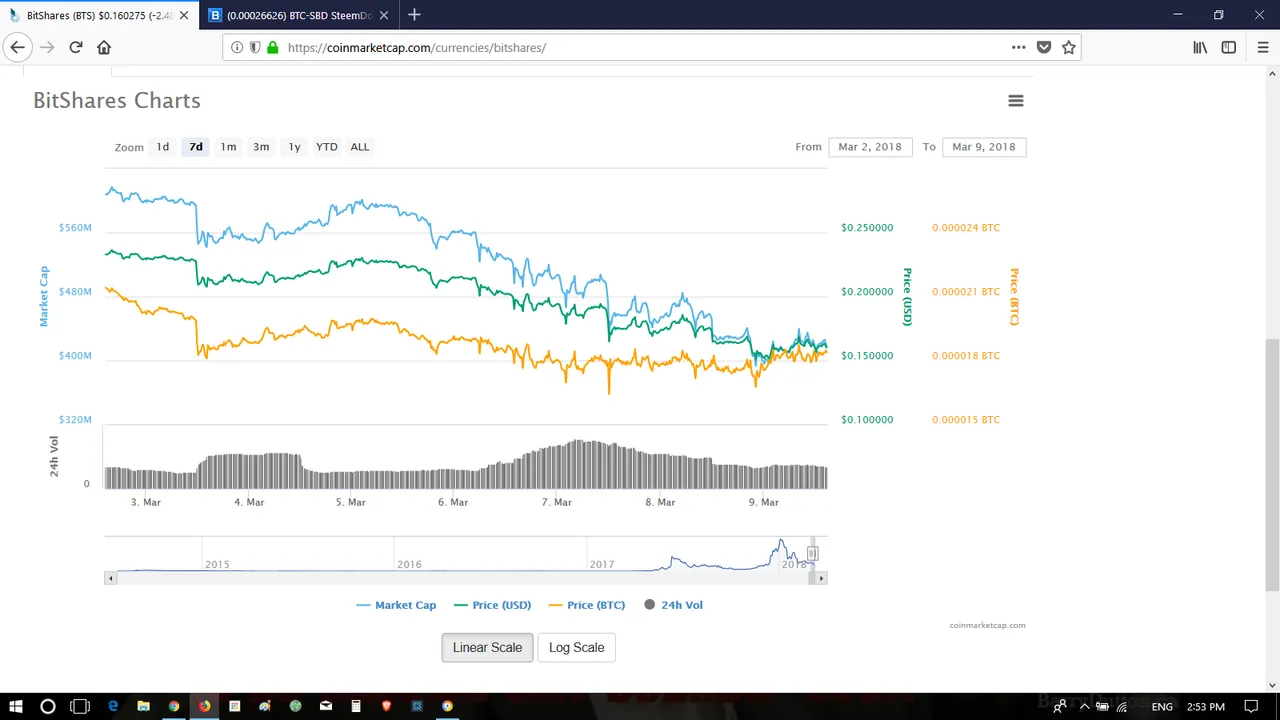Launch Microsoft Edge from taskbar
This screenshot has height=720, width=1280.
coord(113,706)
